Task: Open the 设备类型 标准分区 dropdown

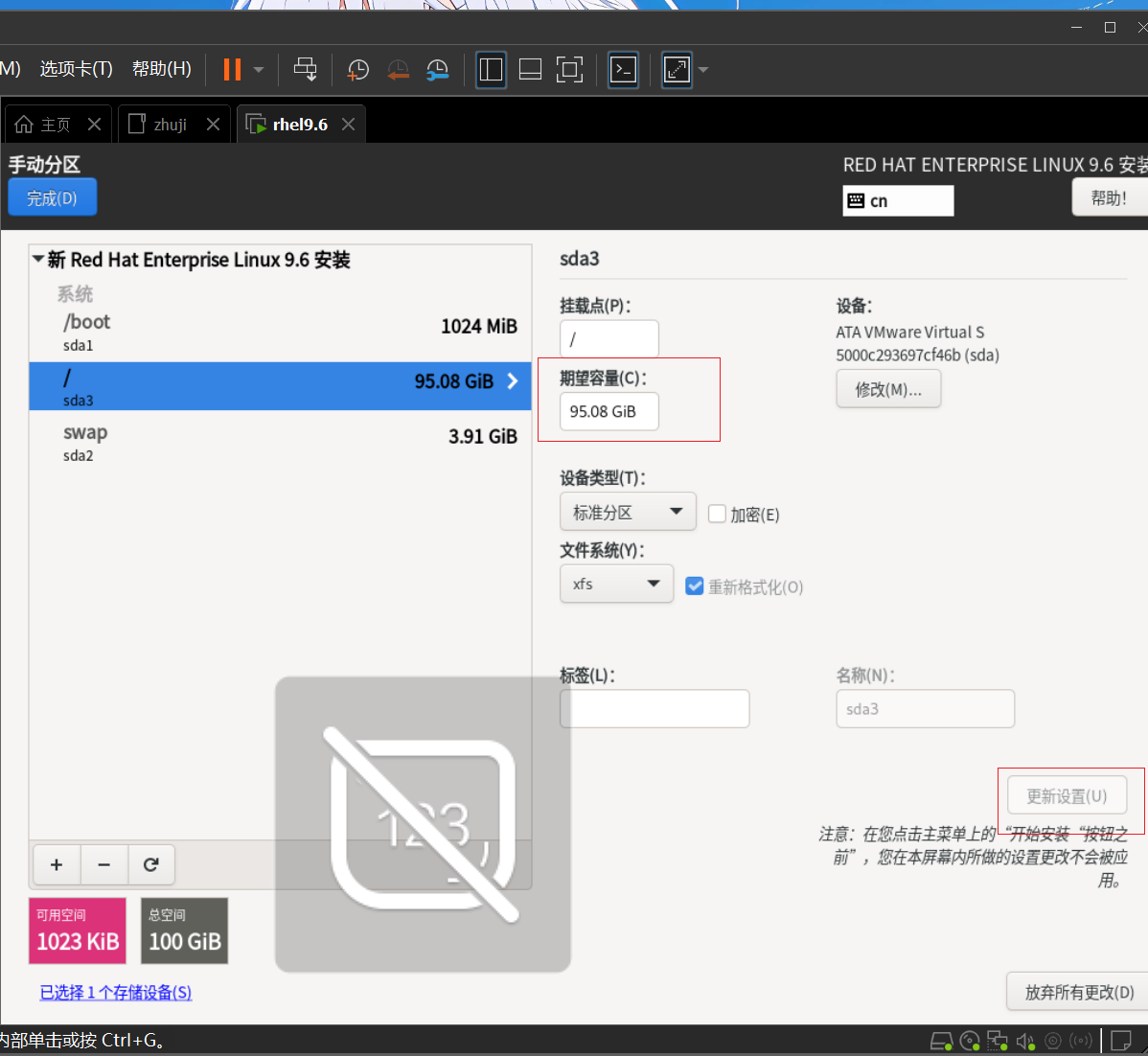Action: (628, 512)
